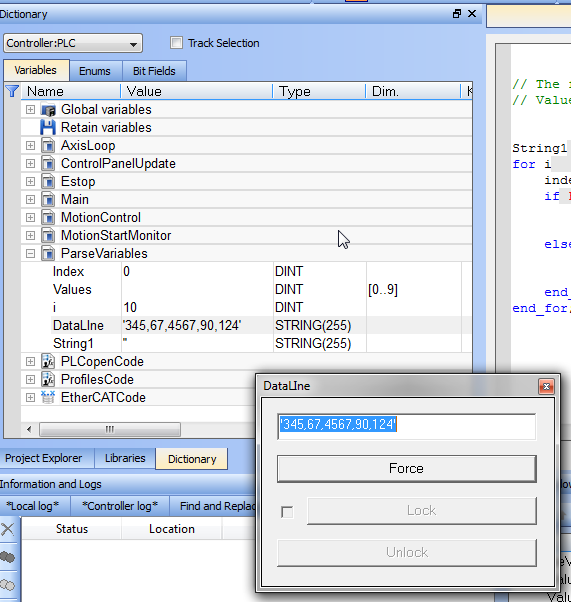The image size is (571, 602).
Task: Expand the Estop node
Action: coord(30,182)
